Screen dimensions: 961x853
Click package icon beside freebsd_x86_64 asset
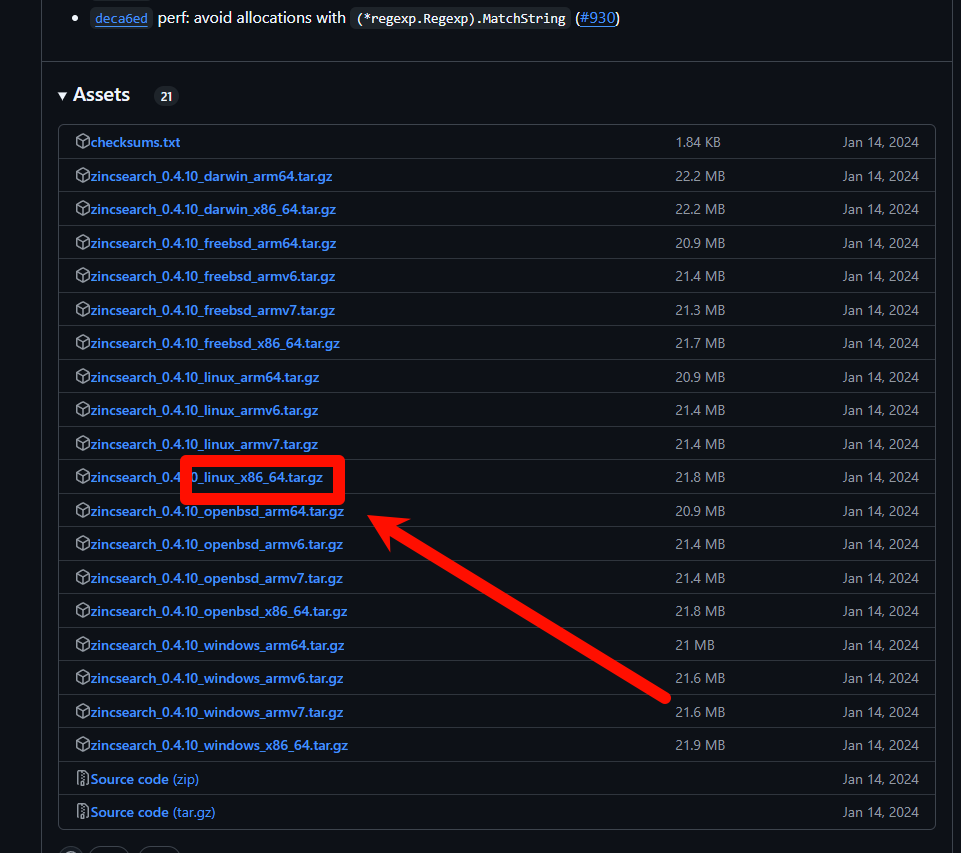83,343
